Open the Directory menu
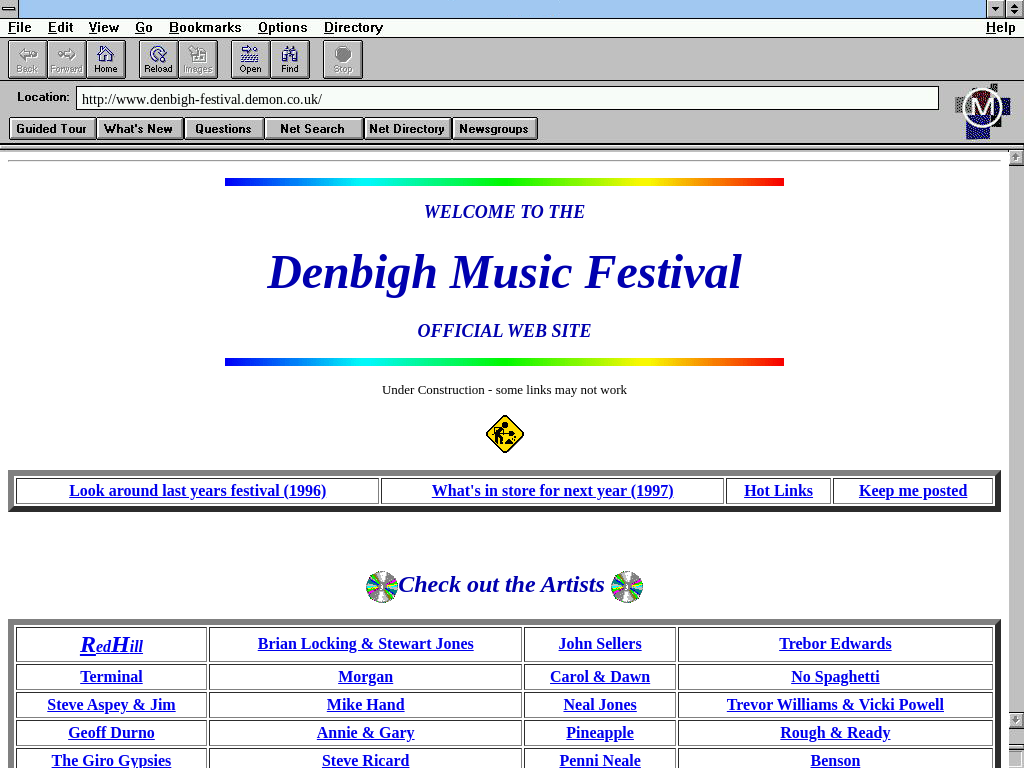The height and width of the screenshot is (768, 1024). (x=353, y=27)
